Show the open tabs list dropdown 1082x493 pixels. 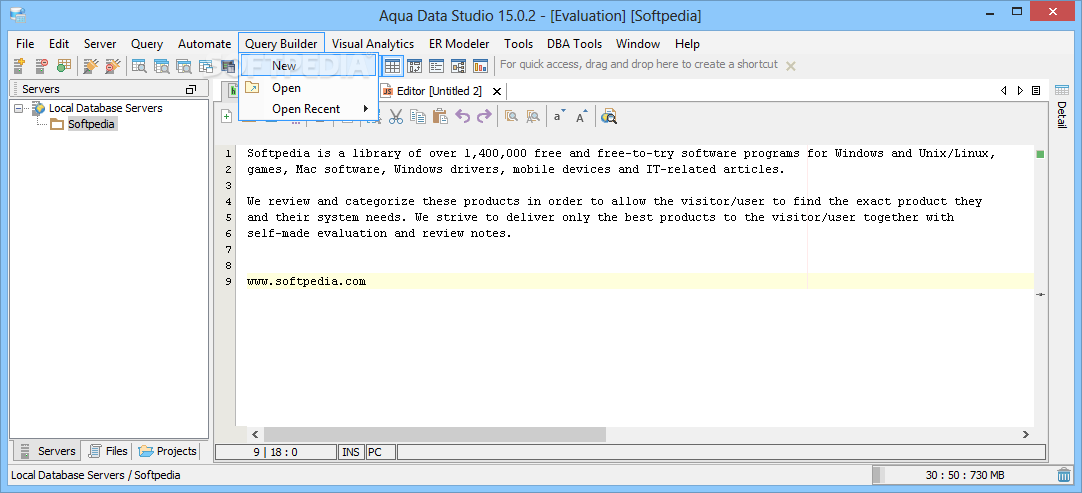pyautogui.click(x=1036, y=90)
